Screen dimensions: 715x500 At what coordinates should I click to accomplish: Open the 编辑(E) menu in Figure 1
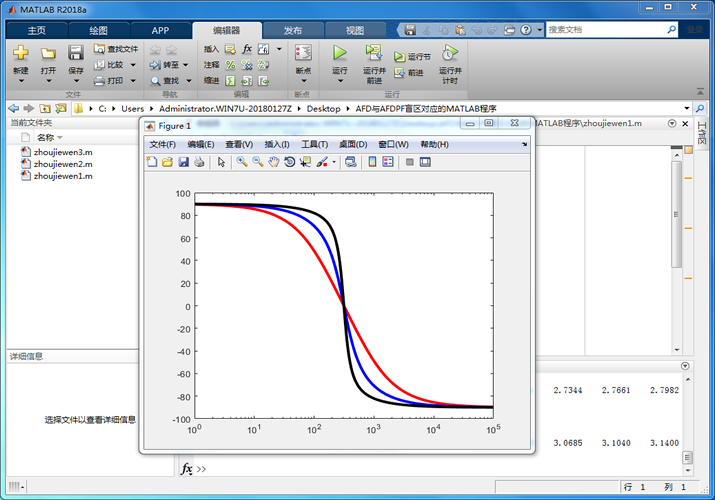[x=201, y=144]
